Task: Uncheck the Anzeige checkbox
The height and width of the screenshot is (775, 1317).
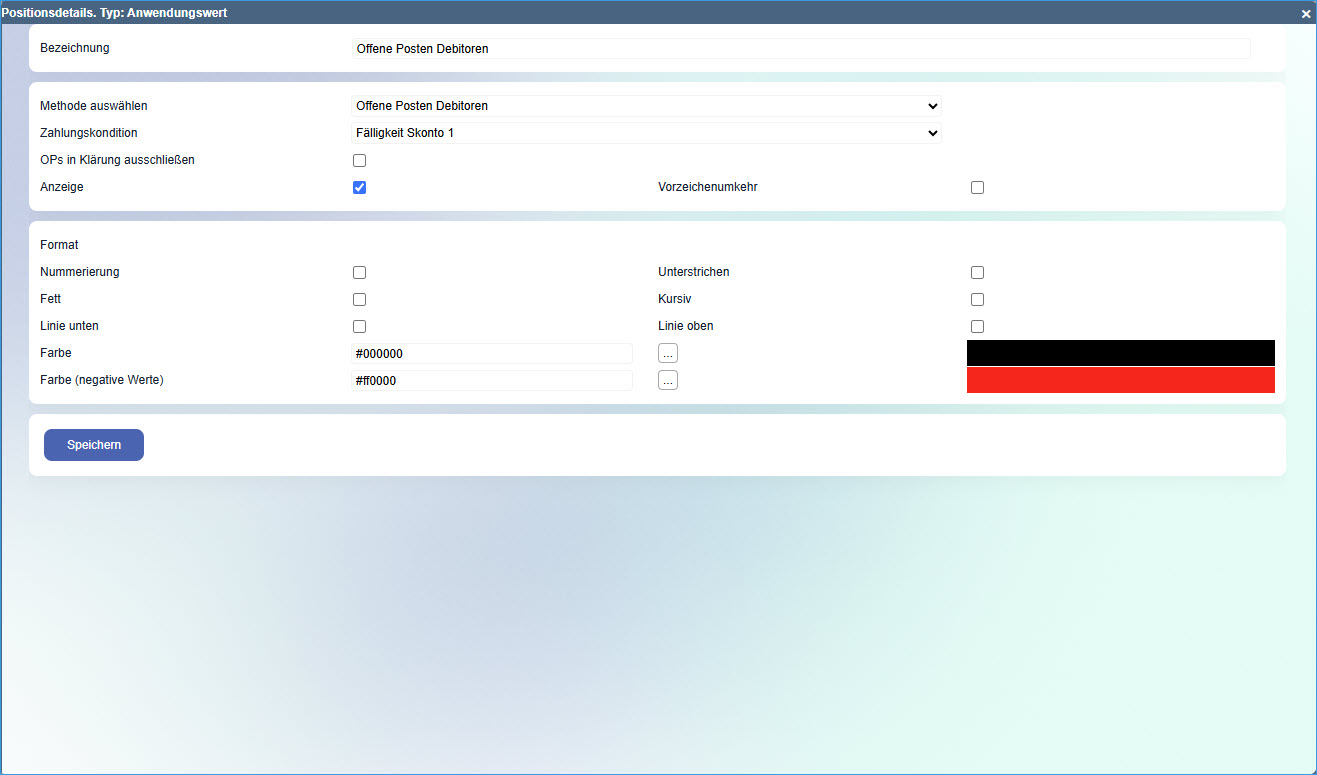Action: point(360,188)
